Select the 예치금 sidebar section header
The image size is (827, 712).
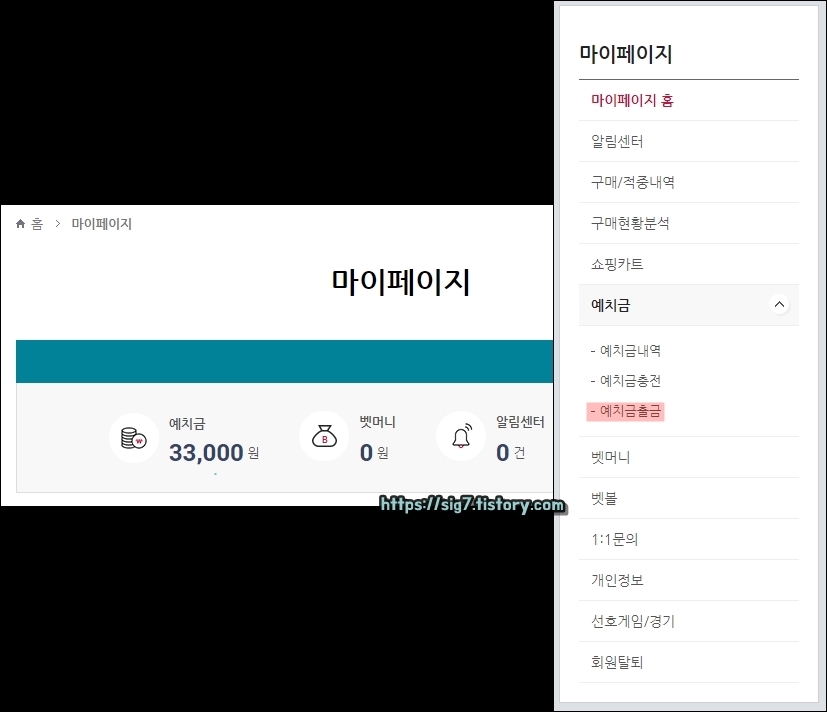[689, 305]
